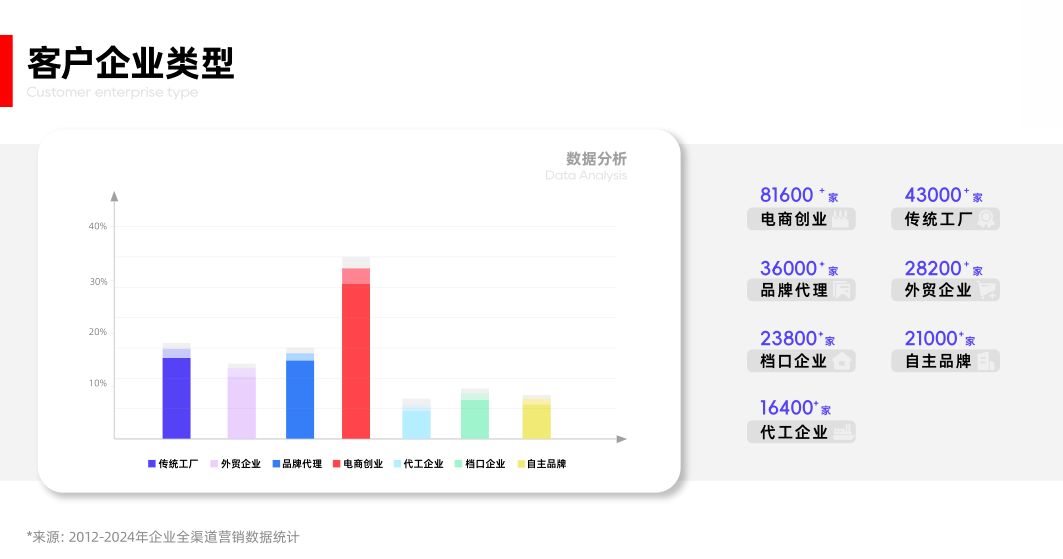Click the 客户企业类型 slide title

[131, 63]
